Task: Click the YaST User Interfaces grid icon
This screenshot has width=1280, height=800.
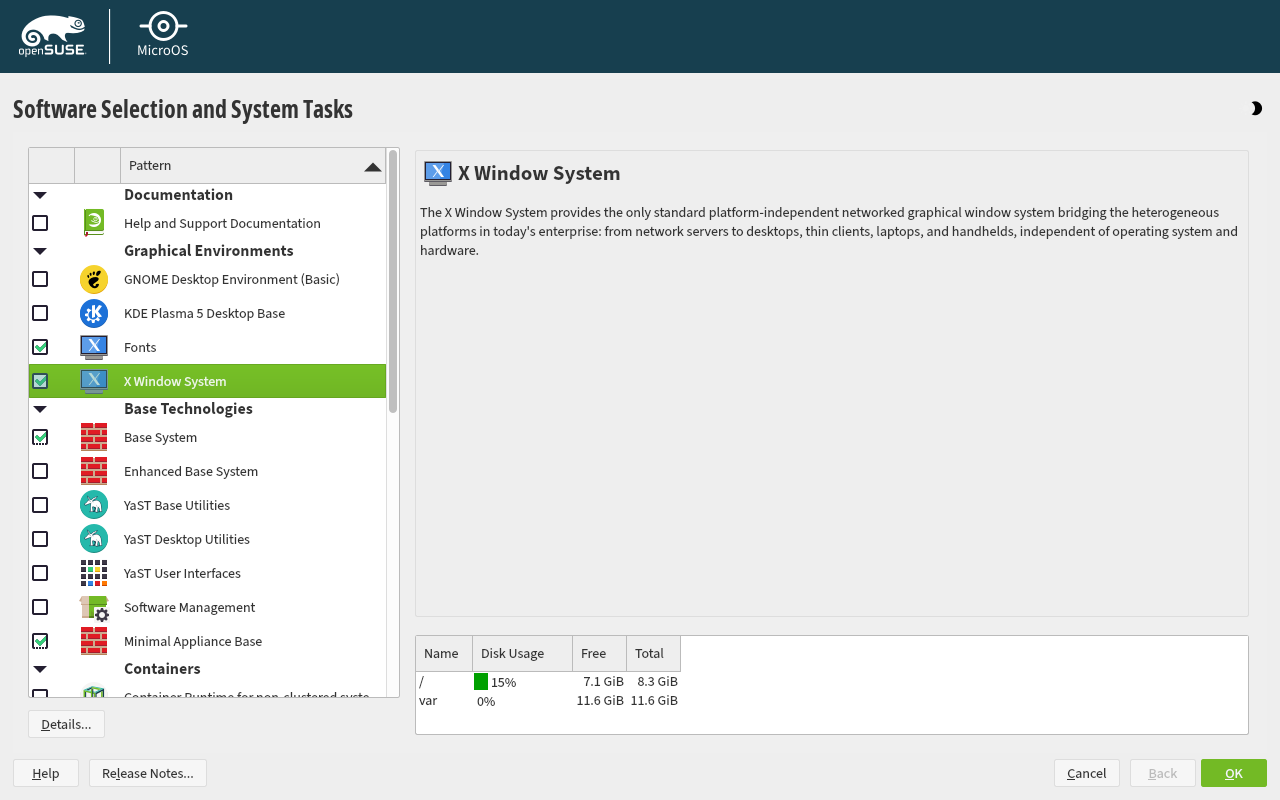Action: [94, 573]
